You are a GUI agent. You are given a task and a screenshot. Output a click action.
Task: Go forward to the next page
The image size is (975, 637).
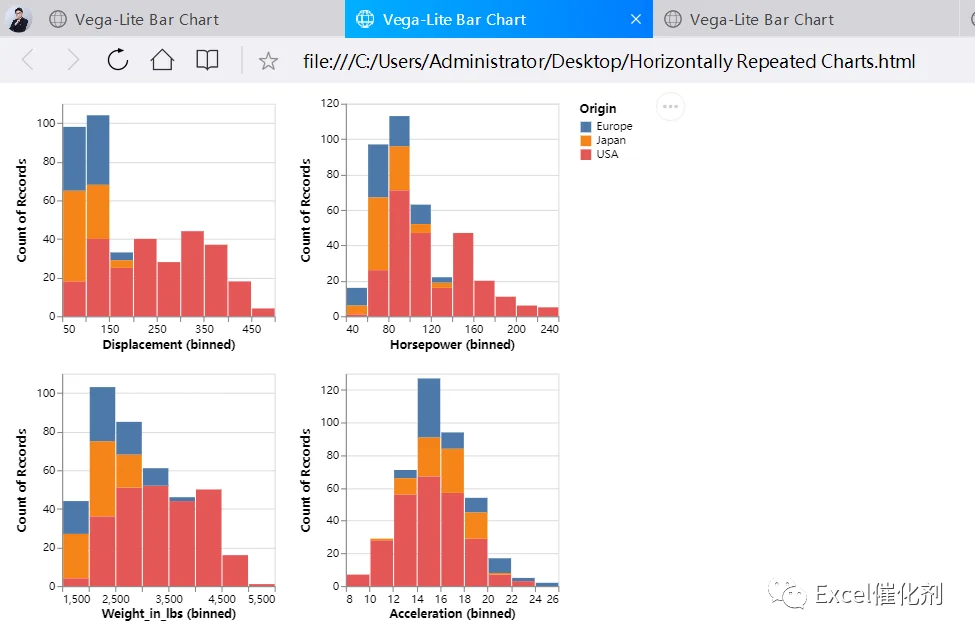[x=73, y=60]
